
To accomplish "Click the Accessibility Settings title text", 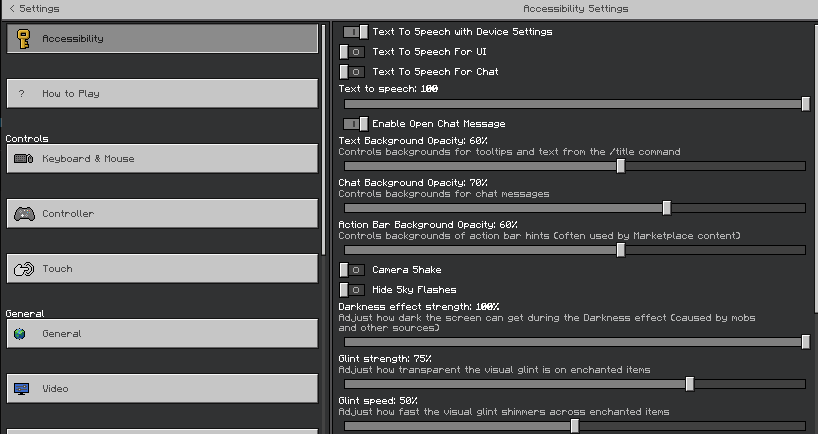I will tap(575, 8).
